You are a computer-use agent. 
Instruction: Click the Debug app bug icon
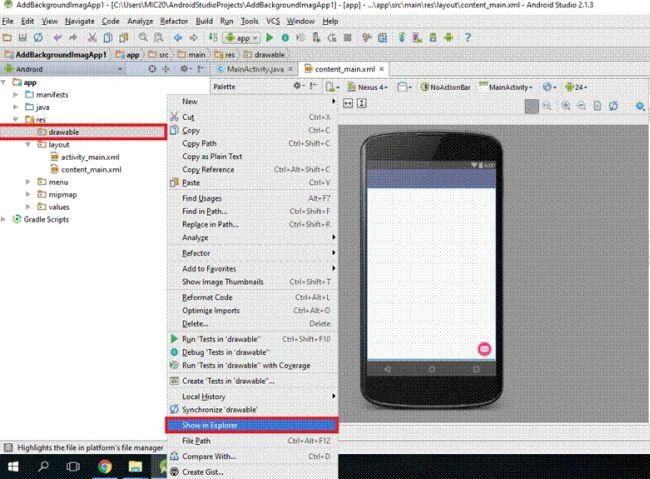(285, 38)
